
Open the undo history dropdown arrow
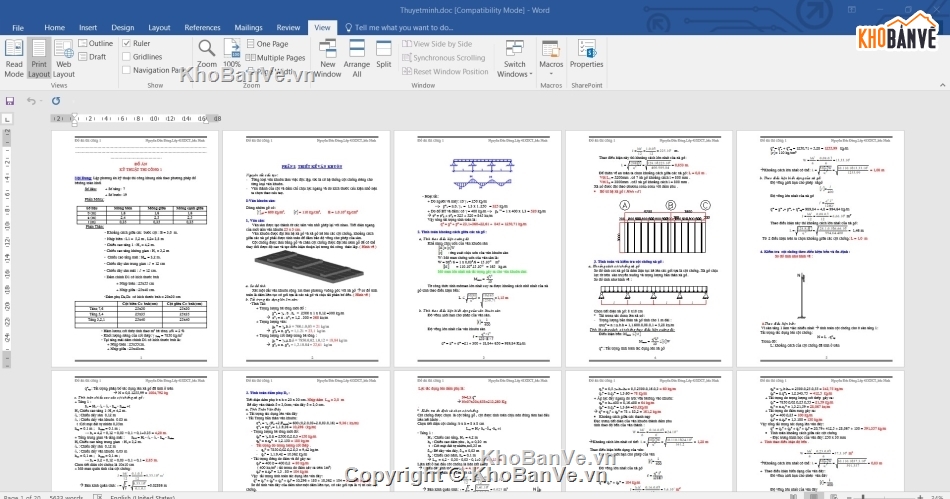[41, 101]
